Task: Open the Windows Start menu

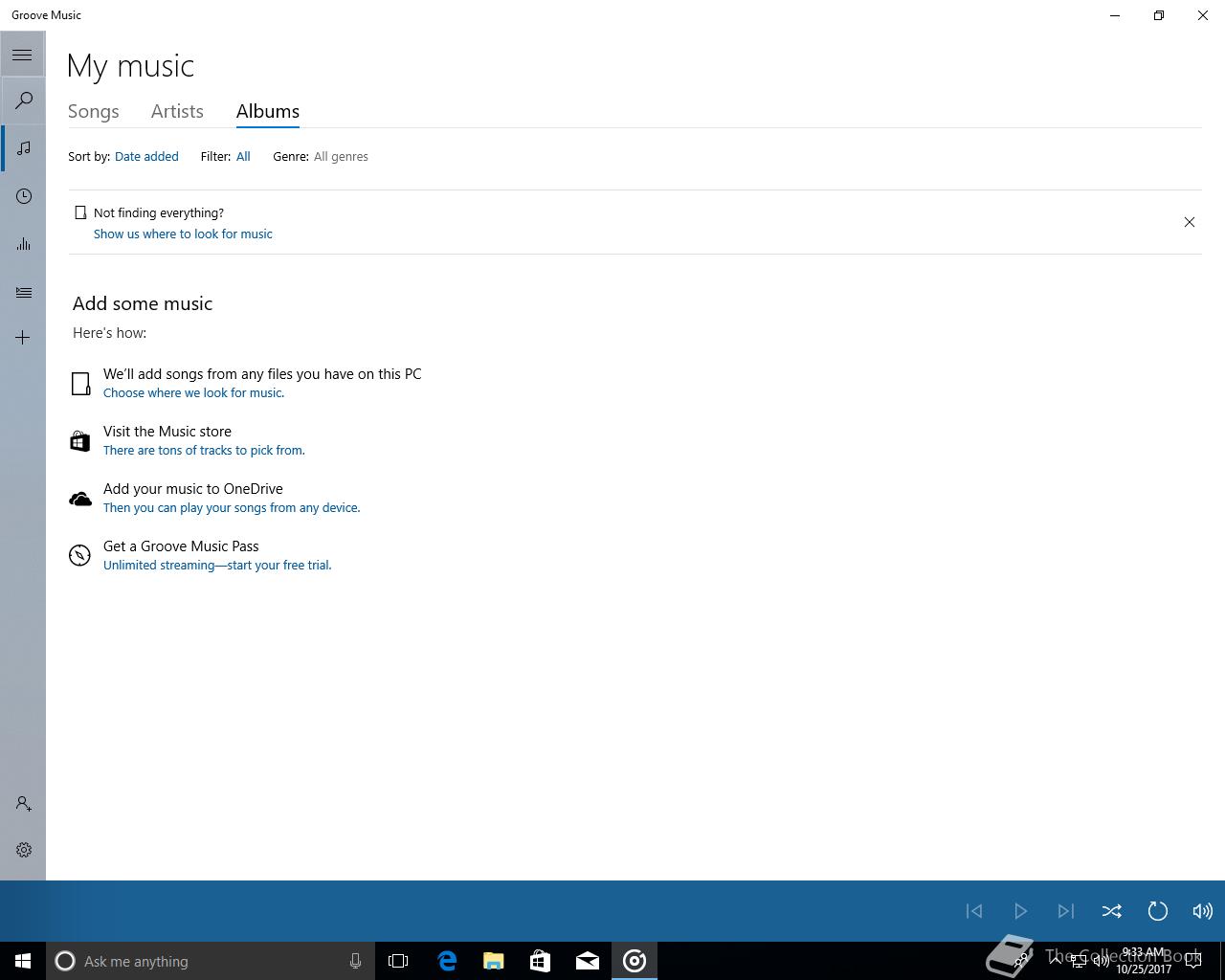Action: tap(23, 961)
